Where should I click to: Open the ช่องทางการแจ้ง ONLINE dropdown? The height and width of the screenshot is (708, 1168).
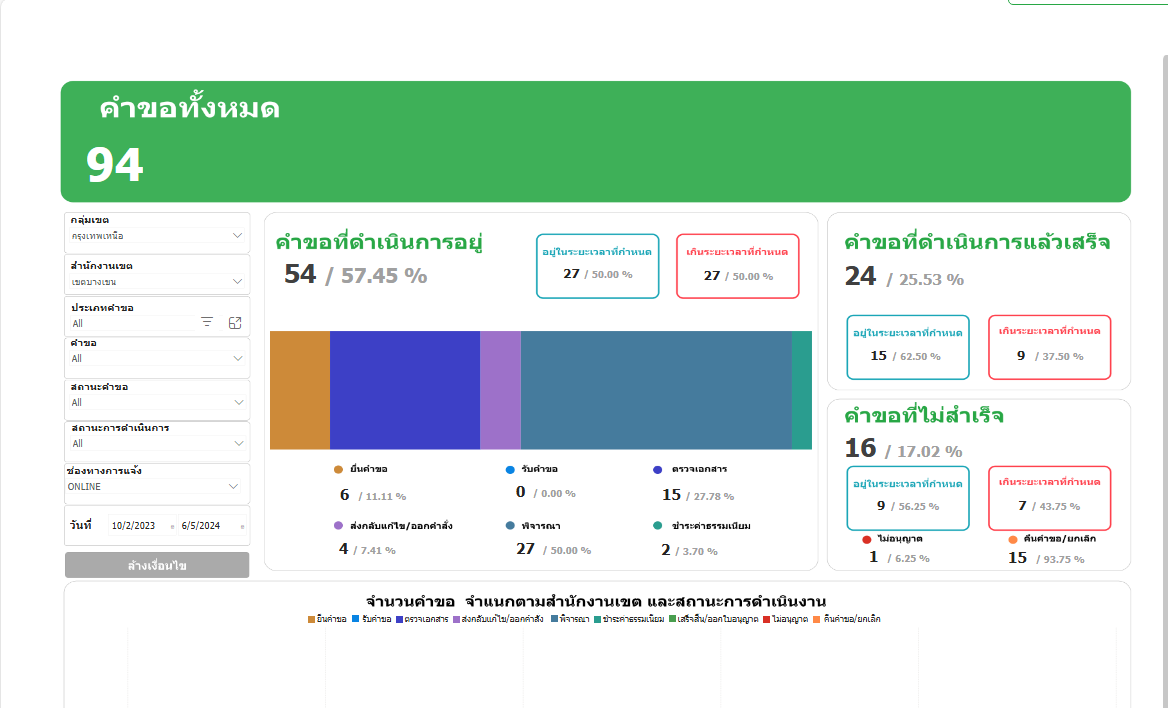[234, 487]
